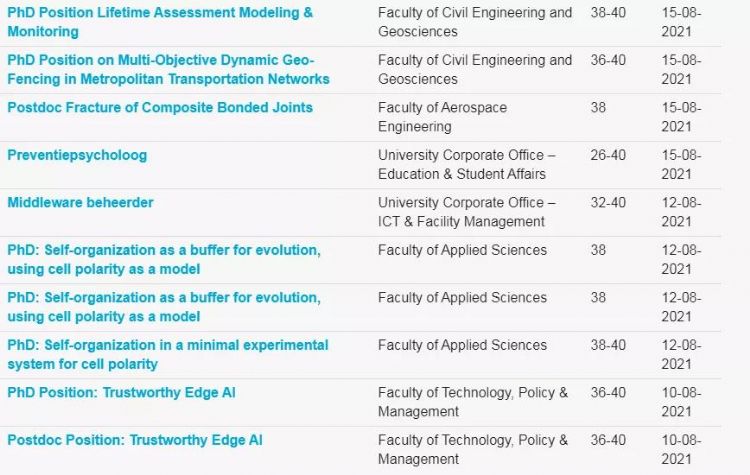Open the Middleware beheerder job listing
This screenshot has width=750, height=475.
tap(80, 203)
